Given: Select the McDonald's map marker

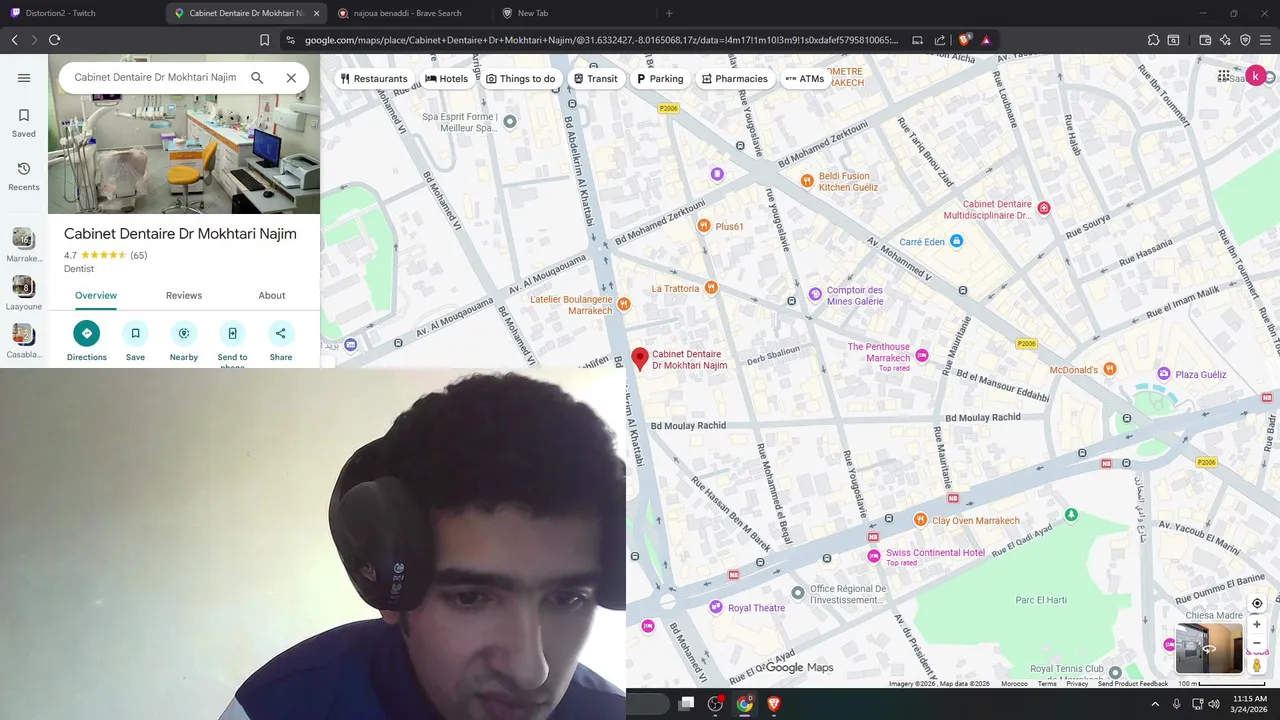Looking at the screenshot, I should pyautogui.click(x=1110, y=370).
